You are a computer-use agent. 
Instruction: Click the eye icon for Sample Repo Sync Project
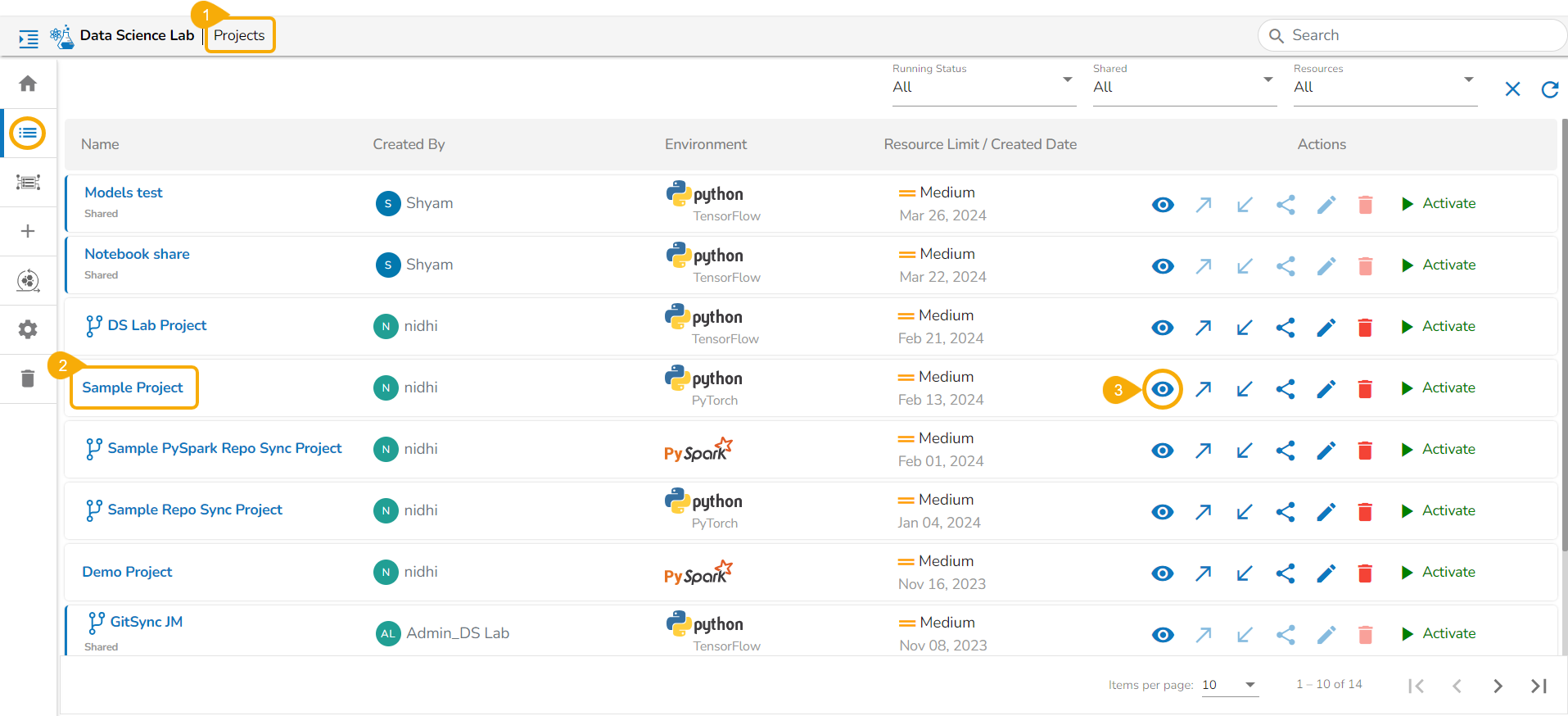point(1162,512)
